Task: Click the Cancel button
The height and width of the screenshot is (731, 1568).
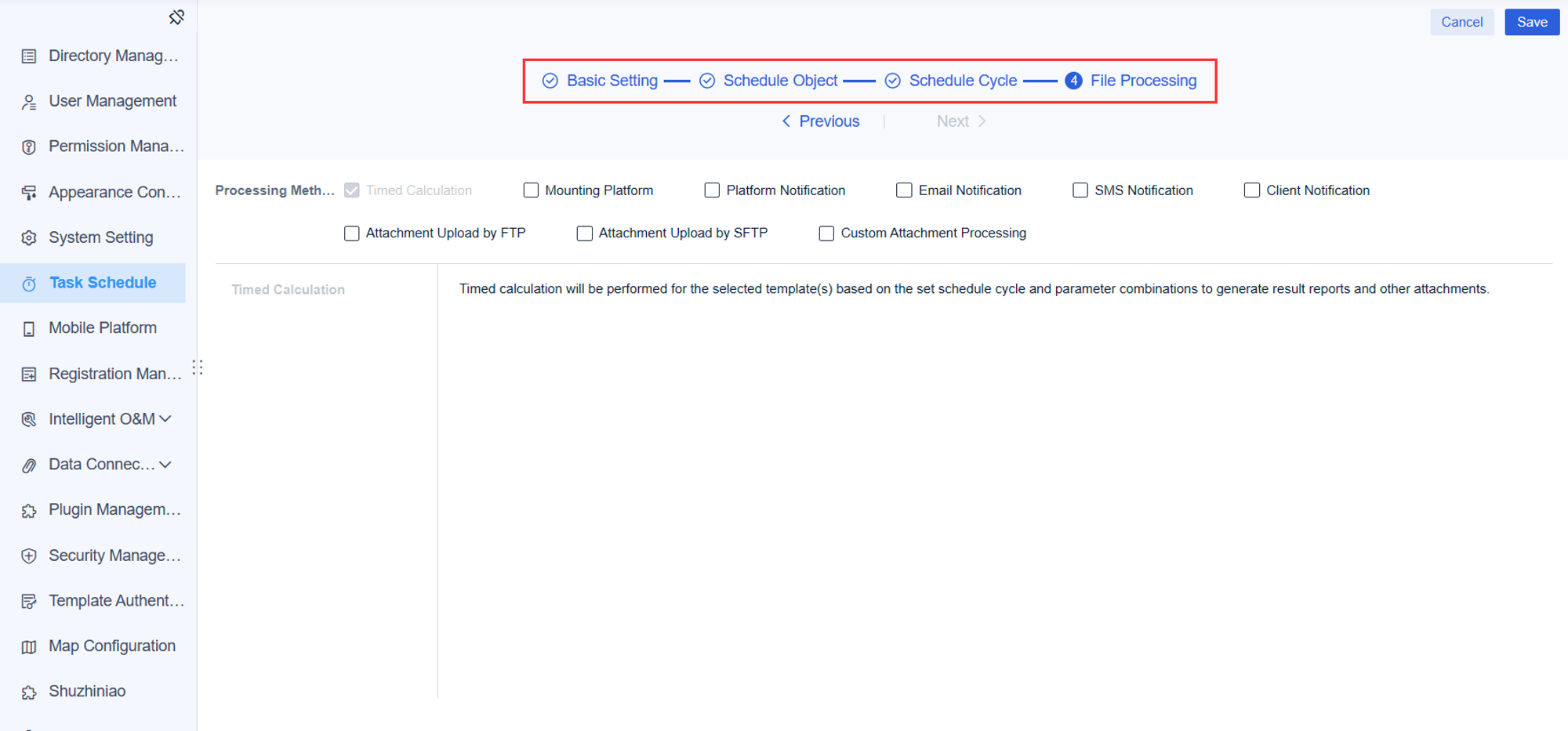Action: pos(1462,22)
